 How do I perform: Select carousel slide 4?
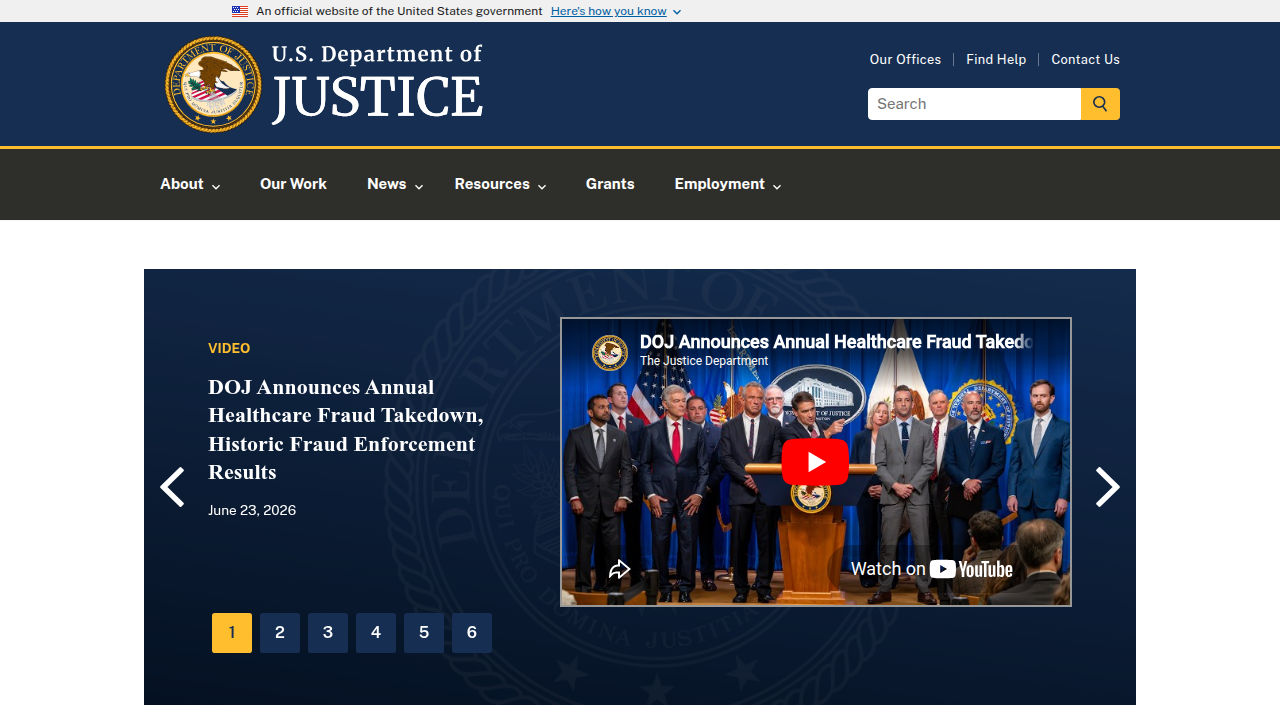click(376, 633)
